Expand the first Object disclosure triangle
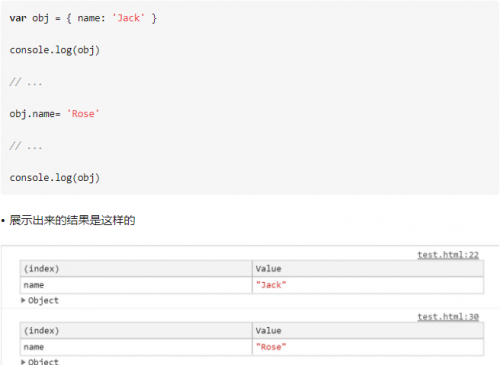The height and width of the screenshot is (365, 500). pos(23,300)
